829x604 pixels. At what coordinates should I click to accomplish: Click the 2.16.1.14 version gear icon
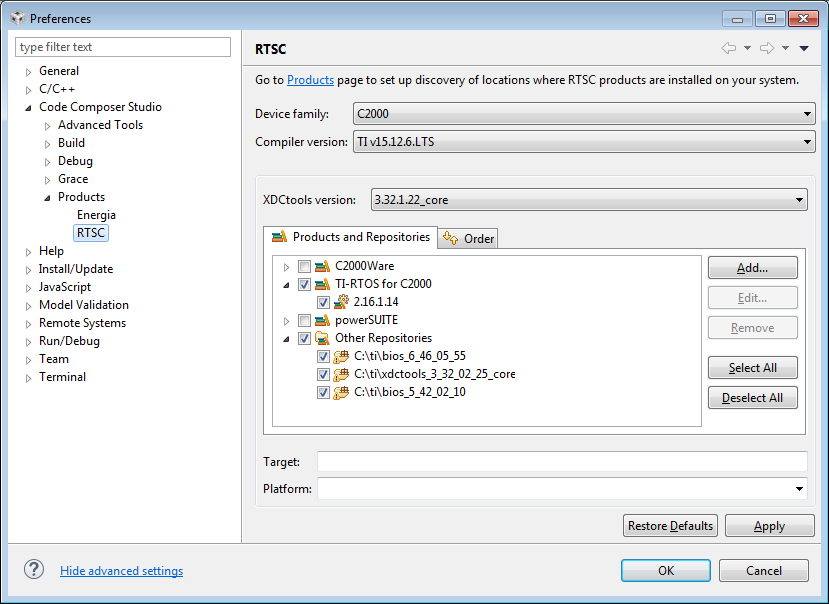[x=341, y=302]
